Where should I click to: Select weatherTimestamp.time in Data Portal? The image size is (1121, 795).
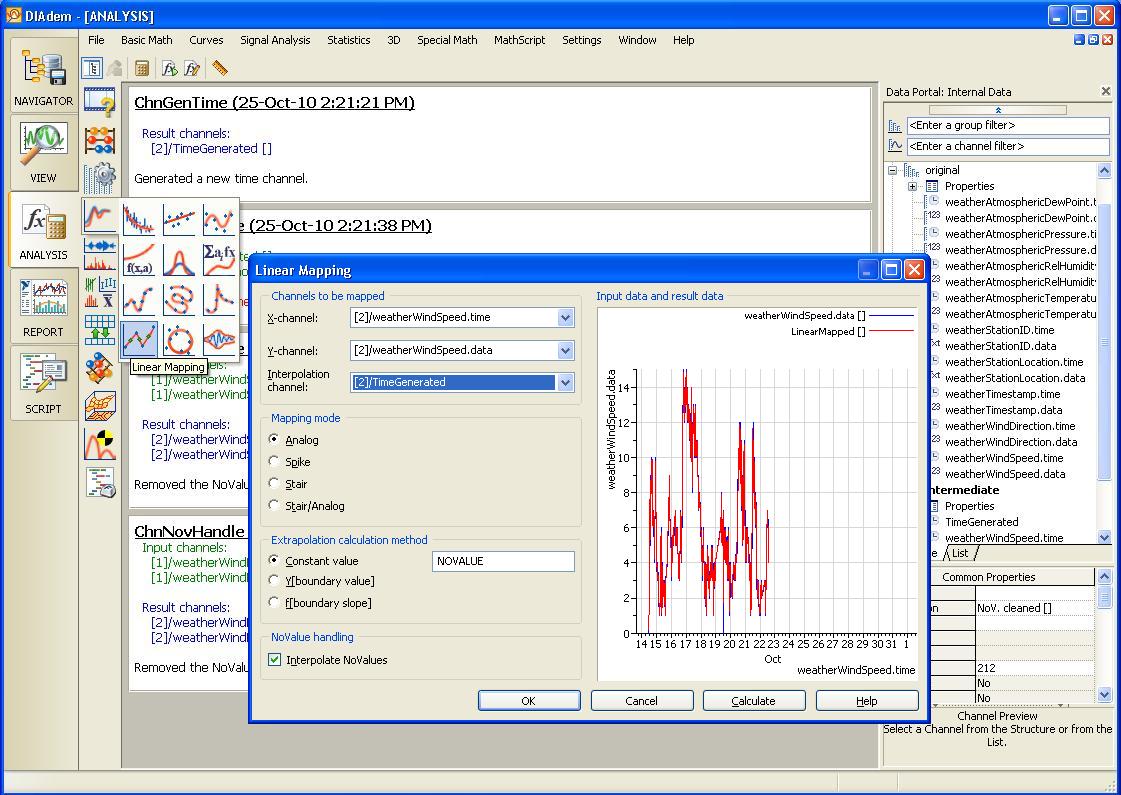tap(1002, 395)
